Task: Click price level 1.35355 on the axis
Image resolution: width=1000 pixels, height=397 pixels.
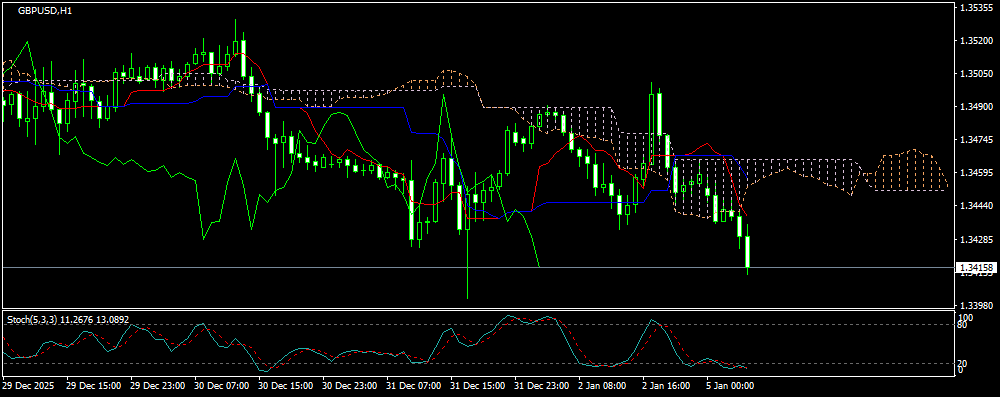Action: (x=976, y=8)
